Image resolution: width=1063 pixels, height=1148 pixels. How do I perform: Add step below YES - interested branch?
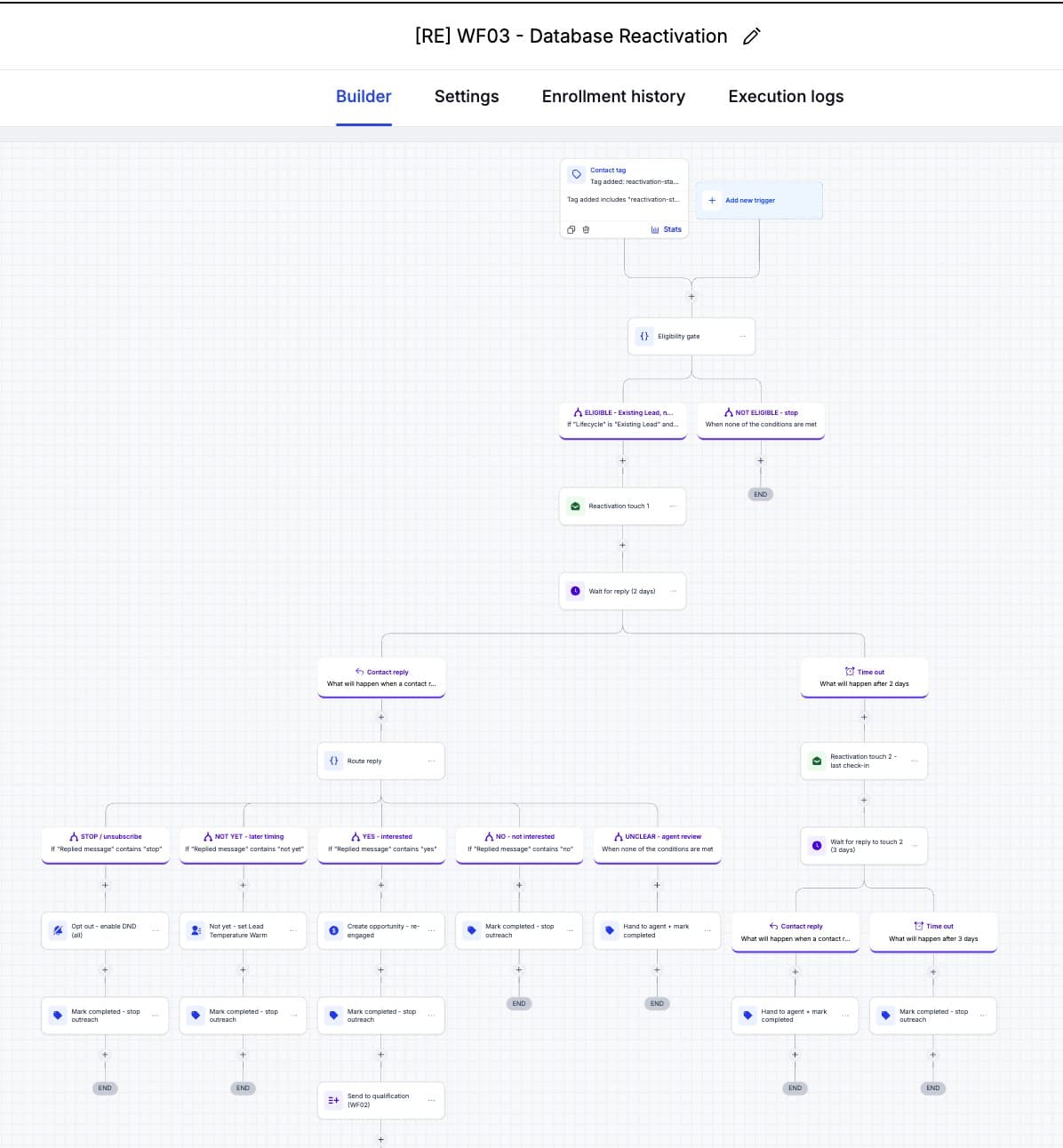pos(381,885)
